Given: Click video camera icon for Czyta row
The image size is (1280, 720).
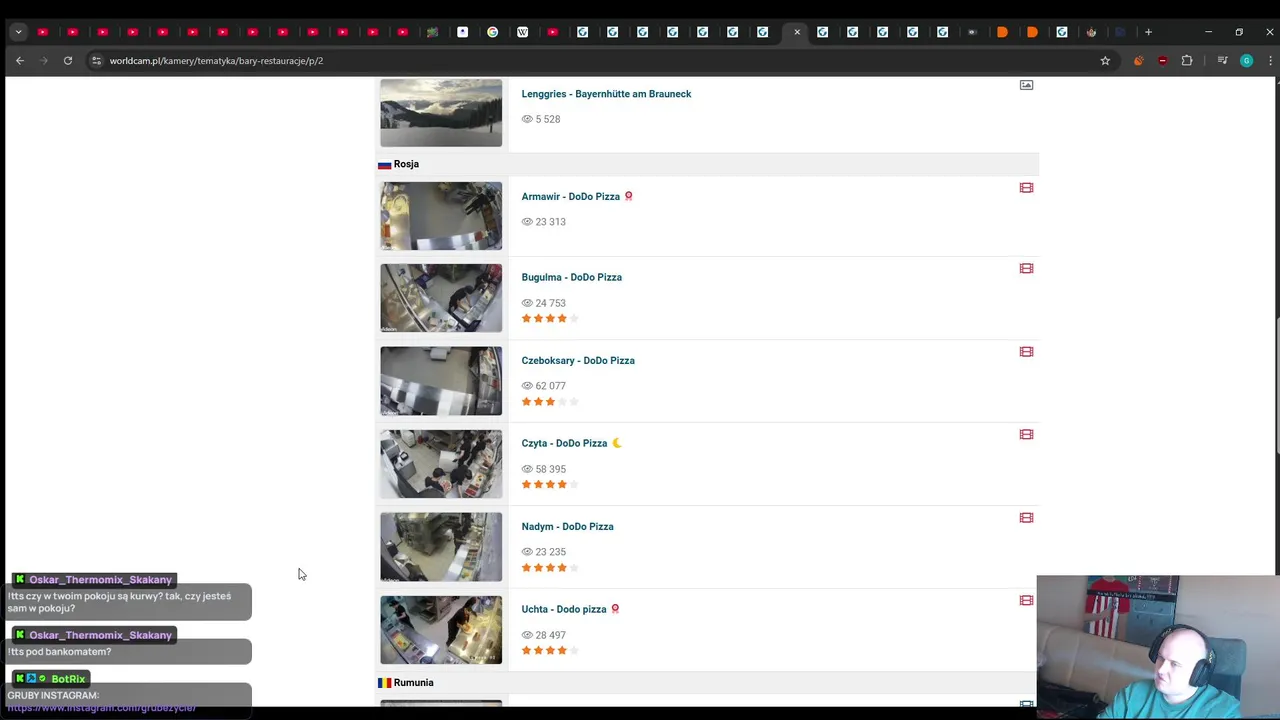Looking at the screenshot, I should pyautogui.click(x=1026, y=435).
